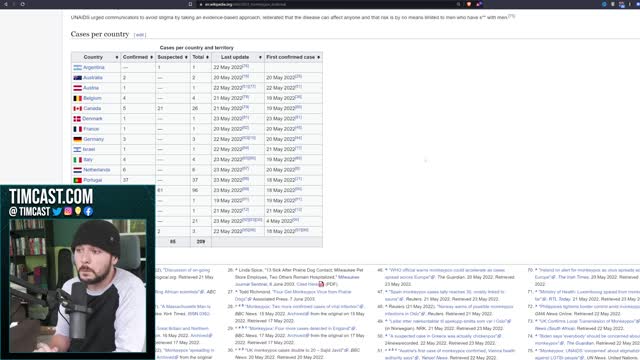Open the 'Four Get Monkeypox Virus from Prairie Dogs' reference
640x360 pixels.
click(x=293, y=296)
